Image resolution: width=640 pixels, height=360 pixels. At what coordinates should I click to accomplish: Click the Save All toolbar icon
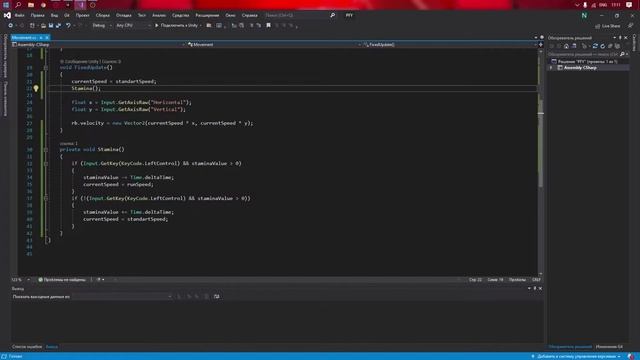tap(58, 25)
